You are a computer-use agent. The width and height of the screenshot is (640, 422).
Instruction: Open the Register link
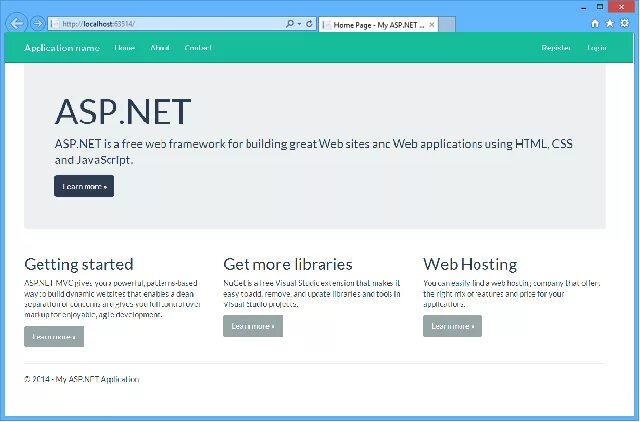[556, 48]
